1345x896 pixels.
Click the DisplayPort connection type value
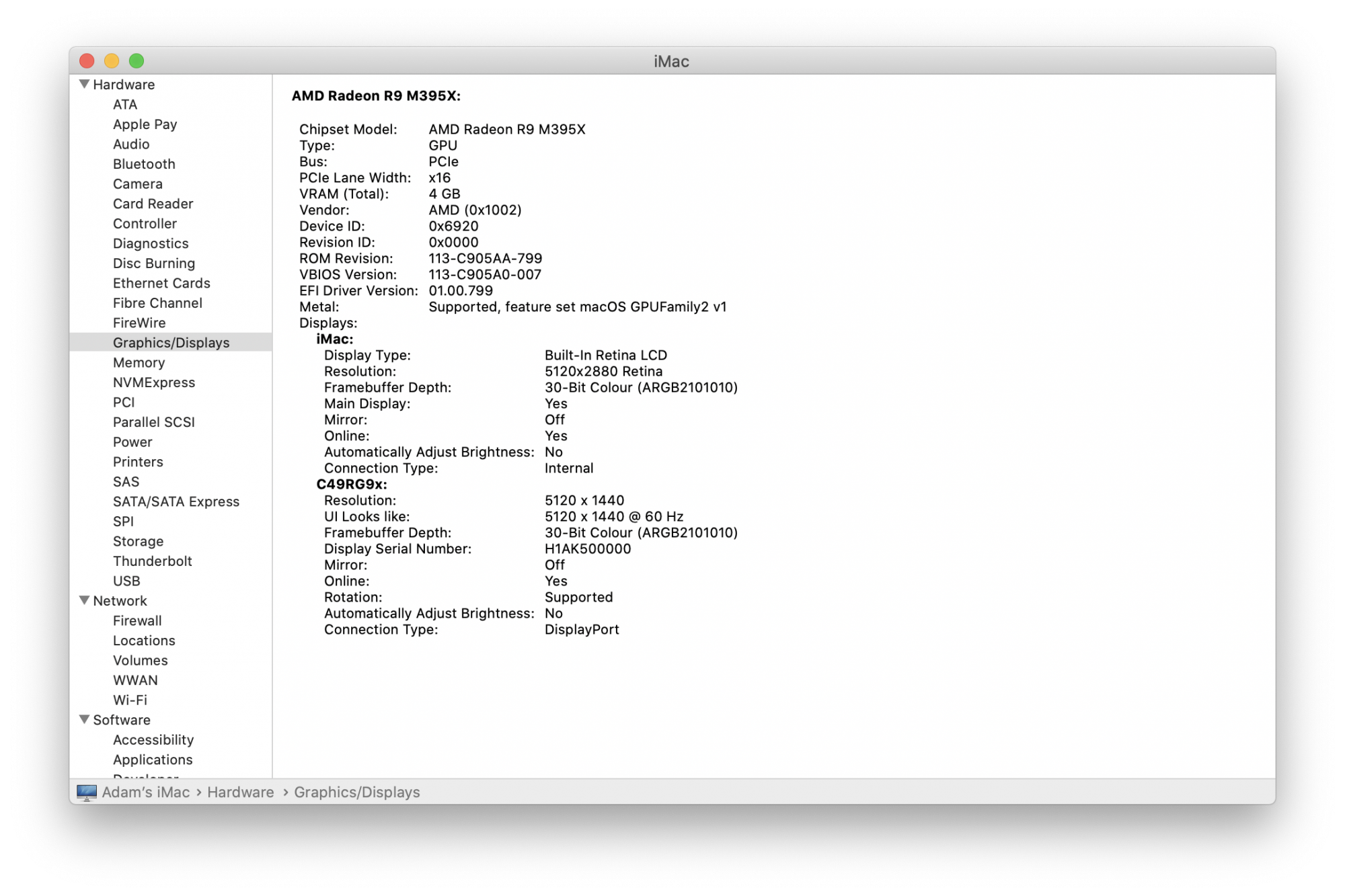(x=582, y=629)
